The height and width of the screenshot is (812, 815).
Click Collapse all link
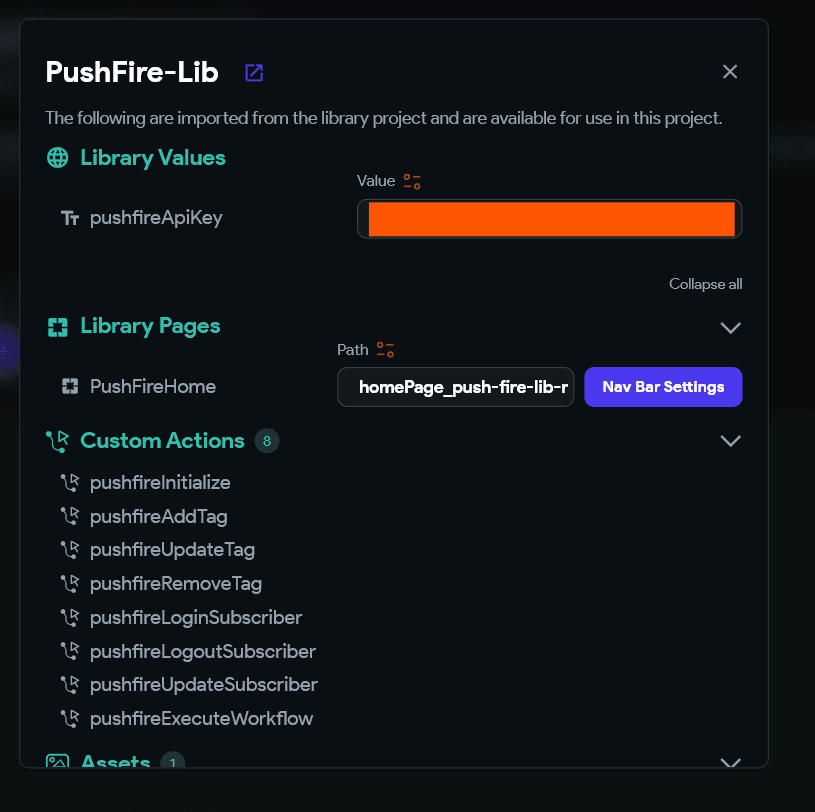tap(705, 284)
